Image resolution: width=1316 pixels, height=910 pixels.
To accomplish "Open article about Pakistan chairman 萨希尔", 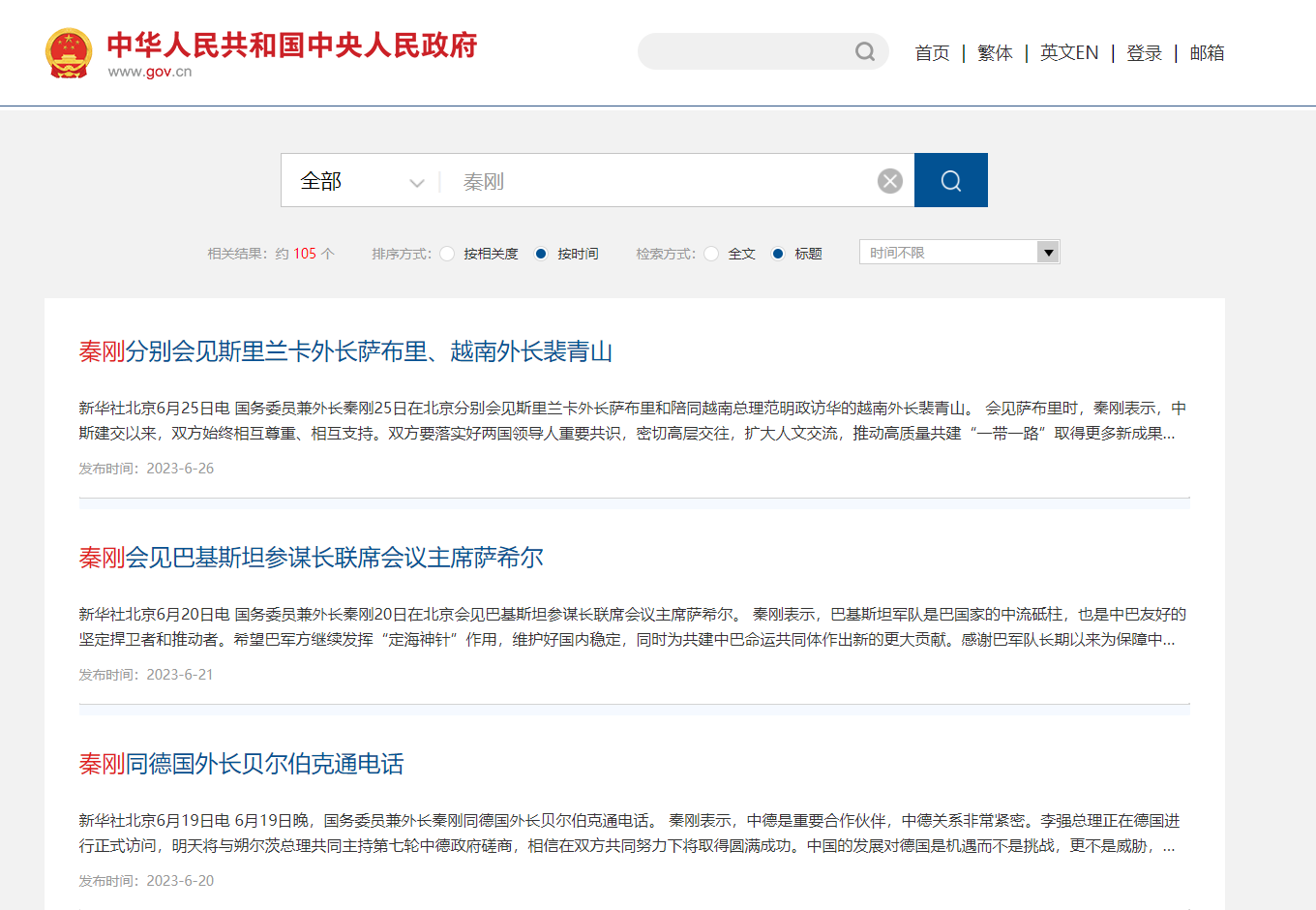I will (x=311, y=558).
